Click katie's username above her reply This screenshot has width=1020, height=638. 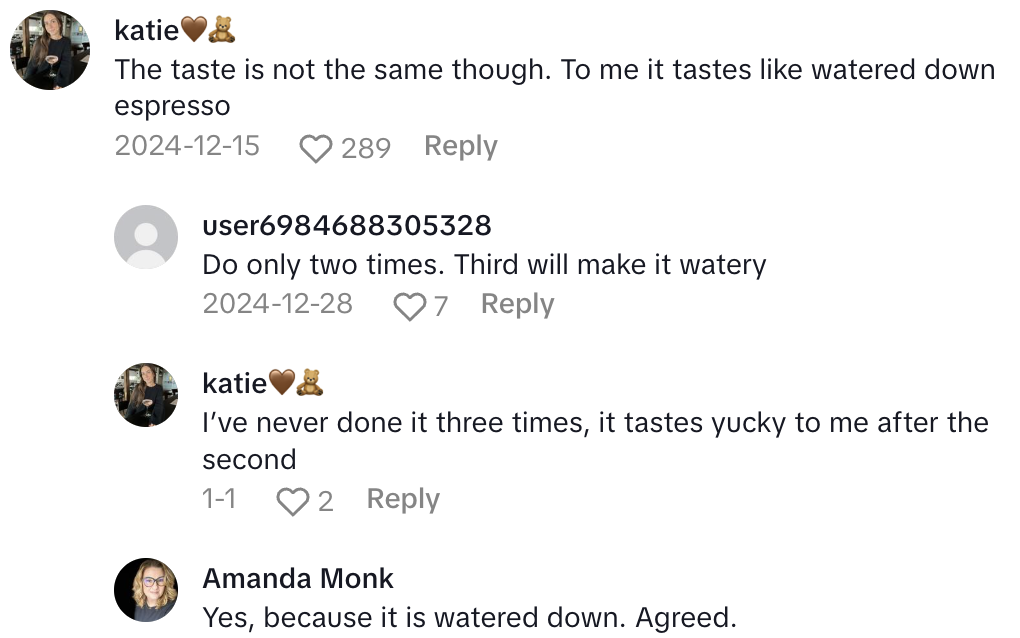[x=234, y=382]
